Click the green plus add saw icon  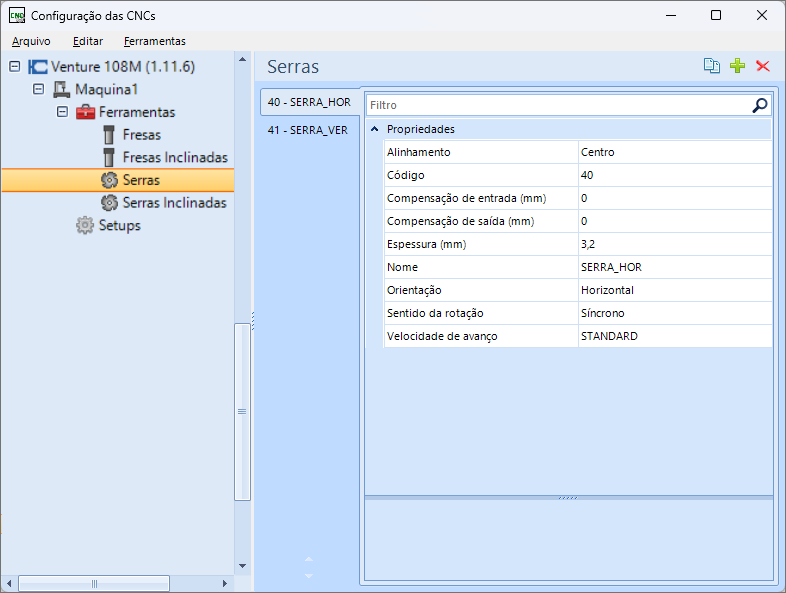(x=738, y=66)
